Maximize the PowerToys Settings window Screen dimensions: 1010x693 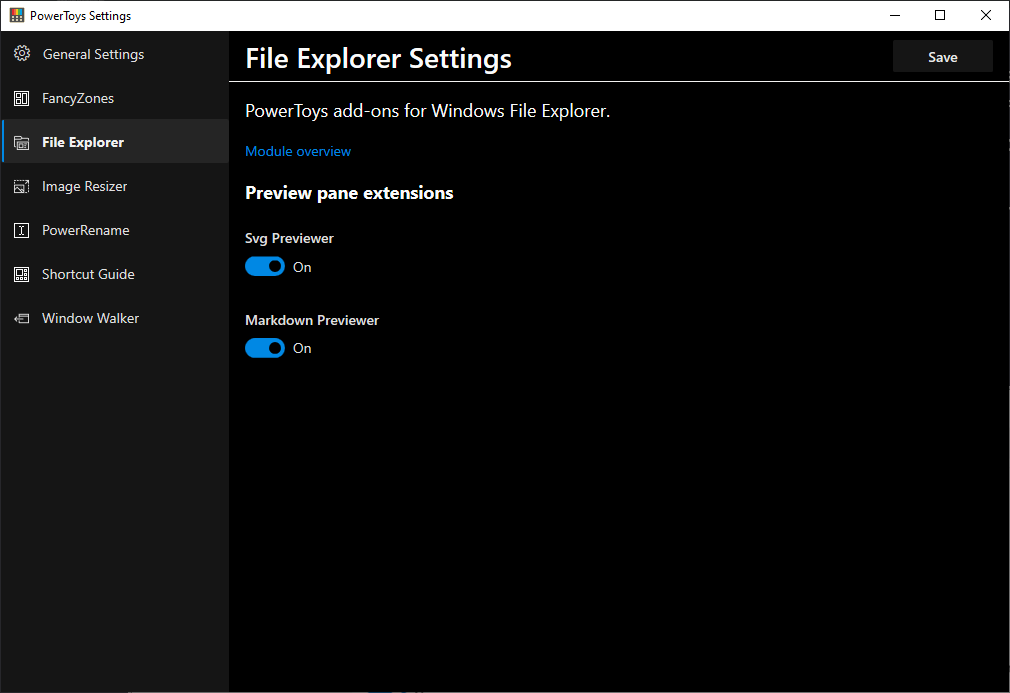(x=940, y=15)
